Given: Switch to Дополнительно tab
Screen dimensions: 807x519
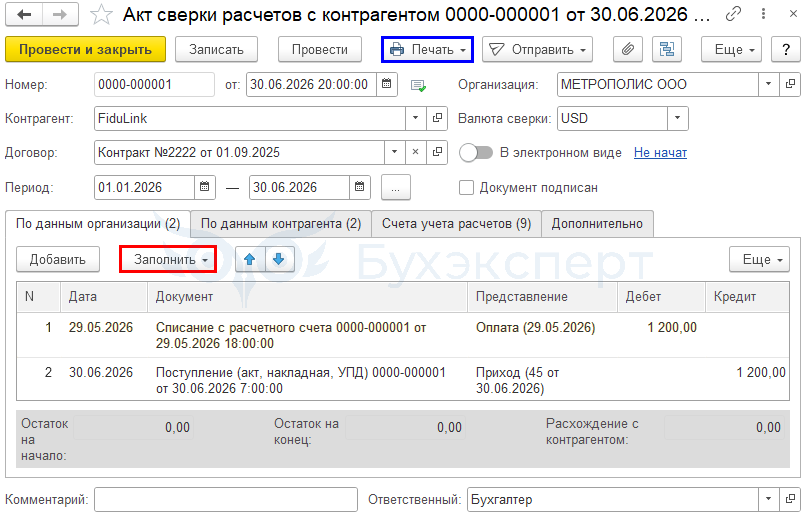Looking at the screenshot, I should [597, 224].
